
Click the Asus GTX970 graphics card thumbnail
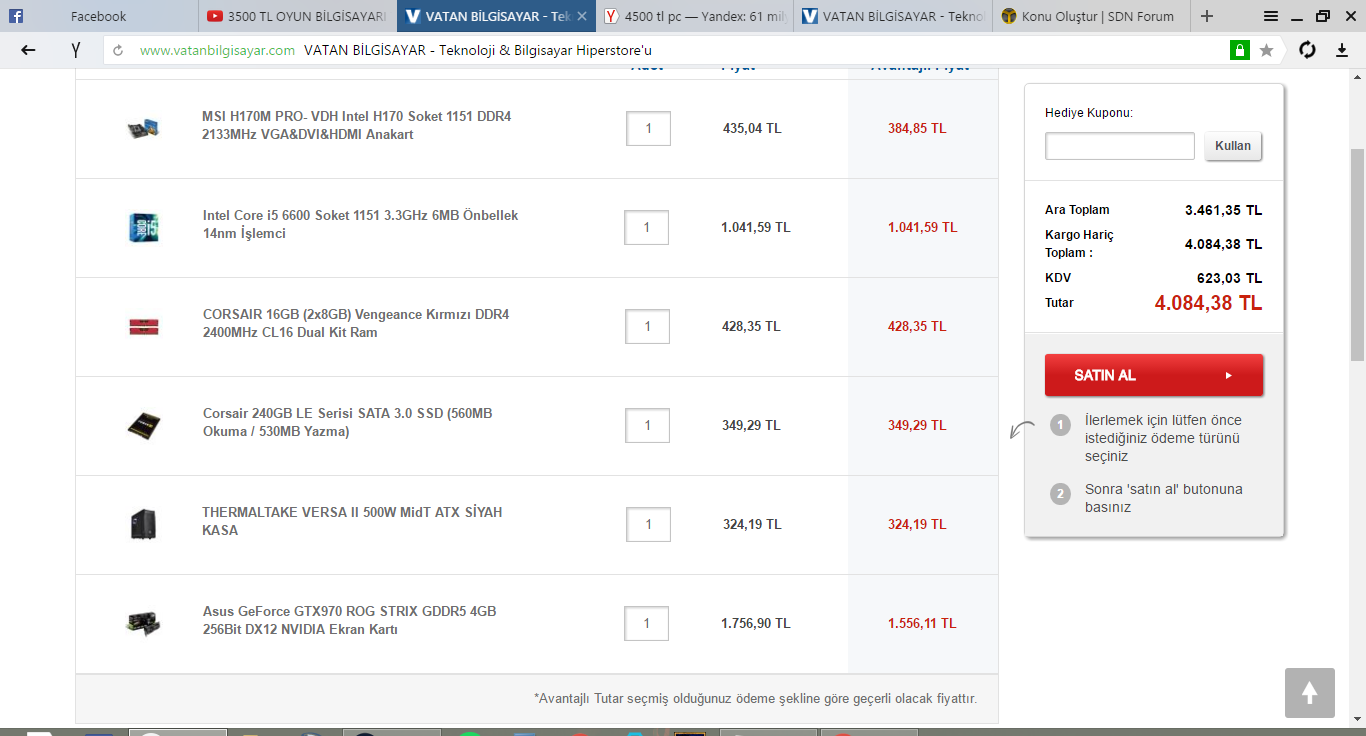coord(143,623)
